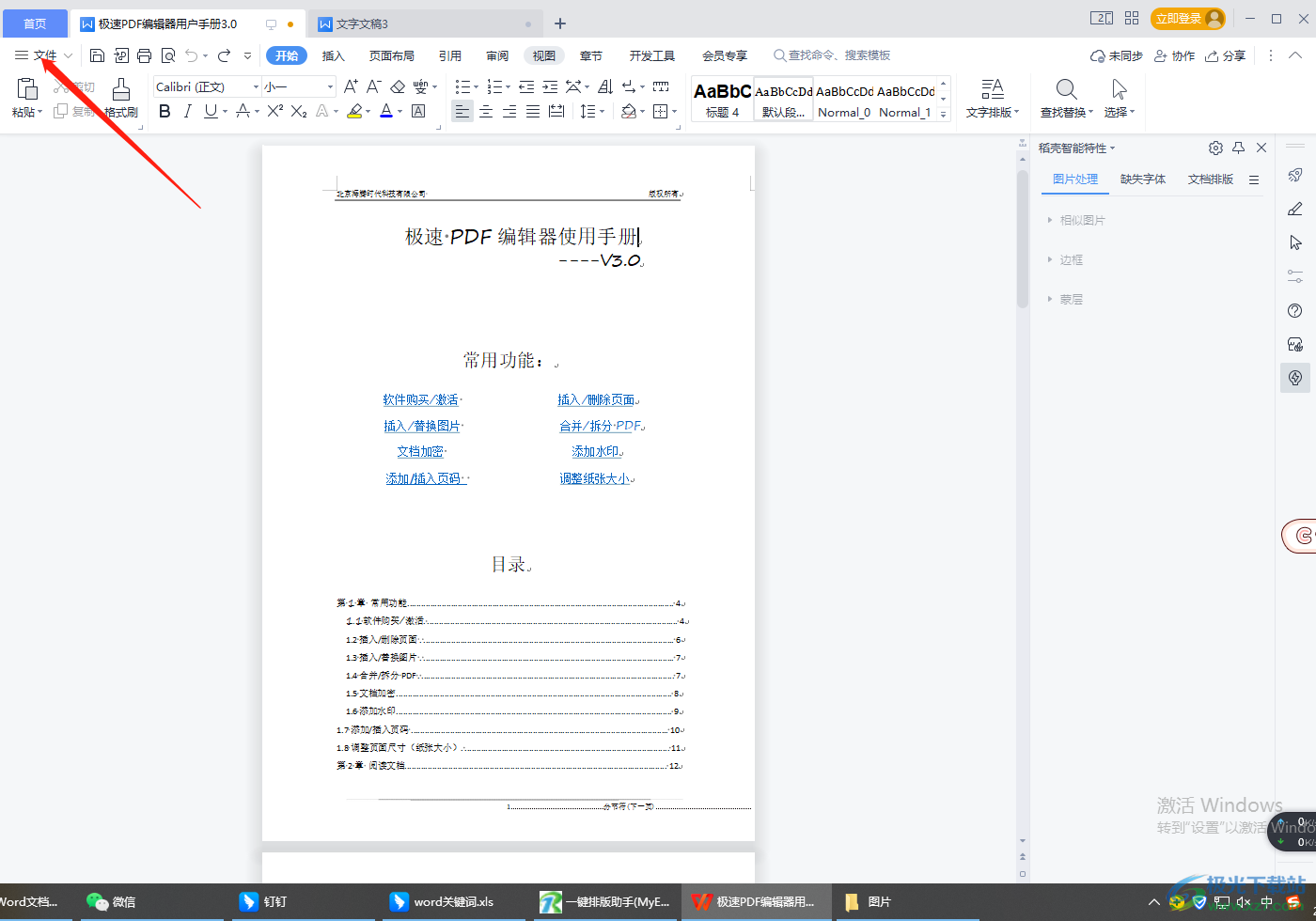Decrease font size with A- icon
This screenshot has width=1316, height=921.
373,86
